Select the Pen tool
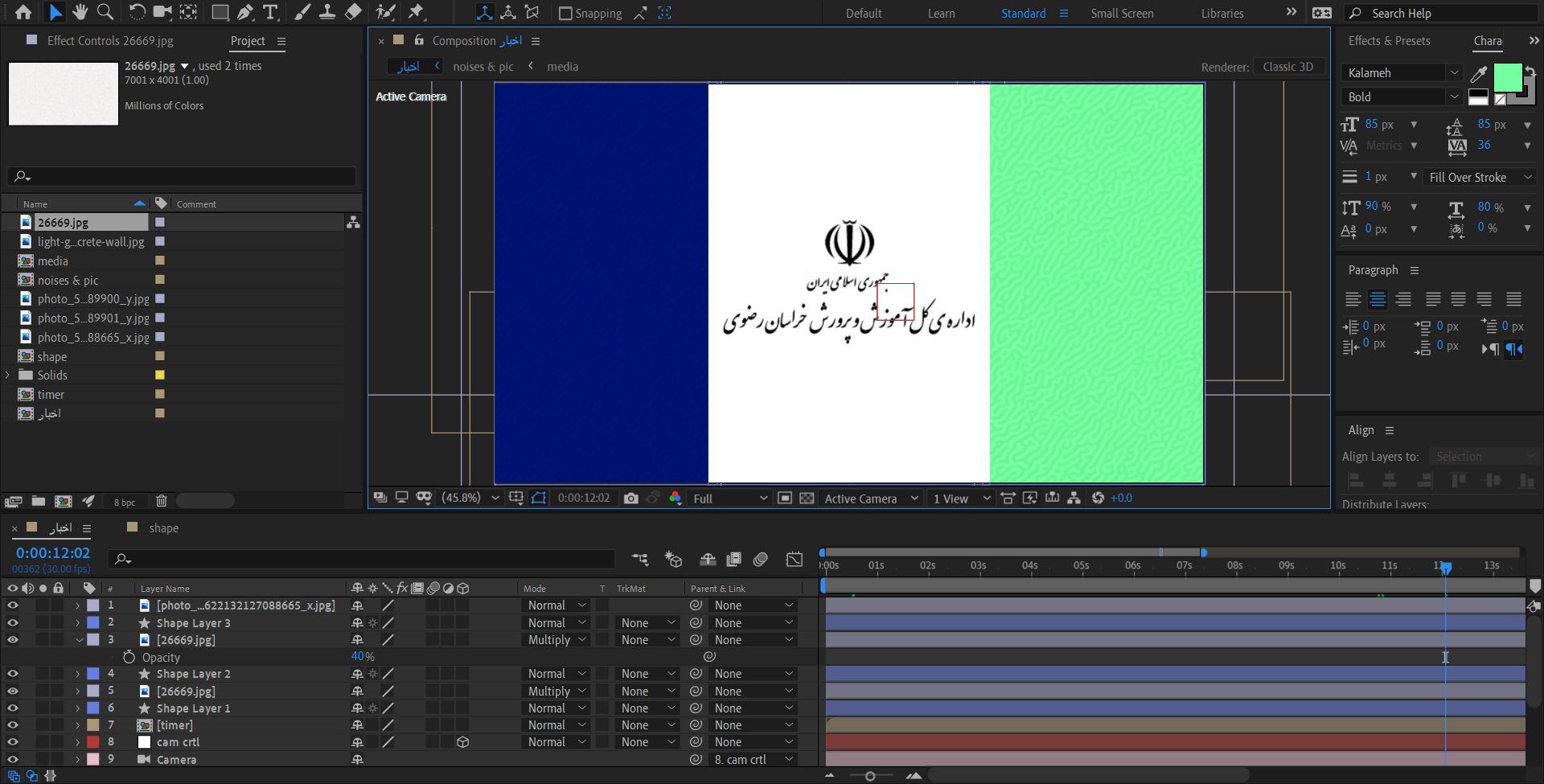This screenshot has width=1544, height=784. tap(245, 12)
